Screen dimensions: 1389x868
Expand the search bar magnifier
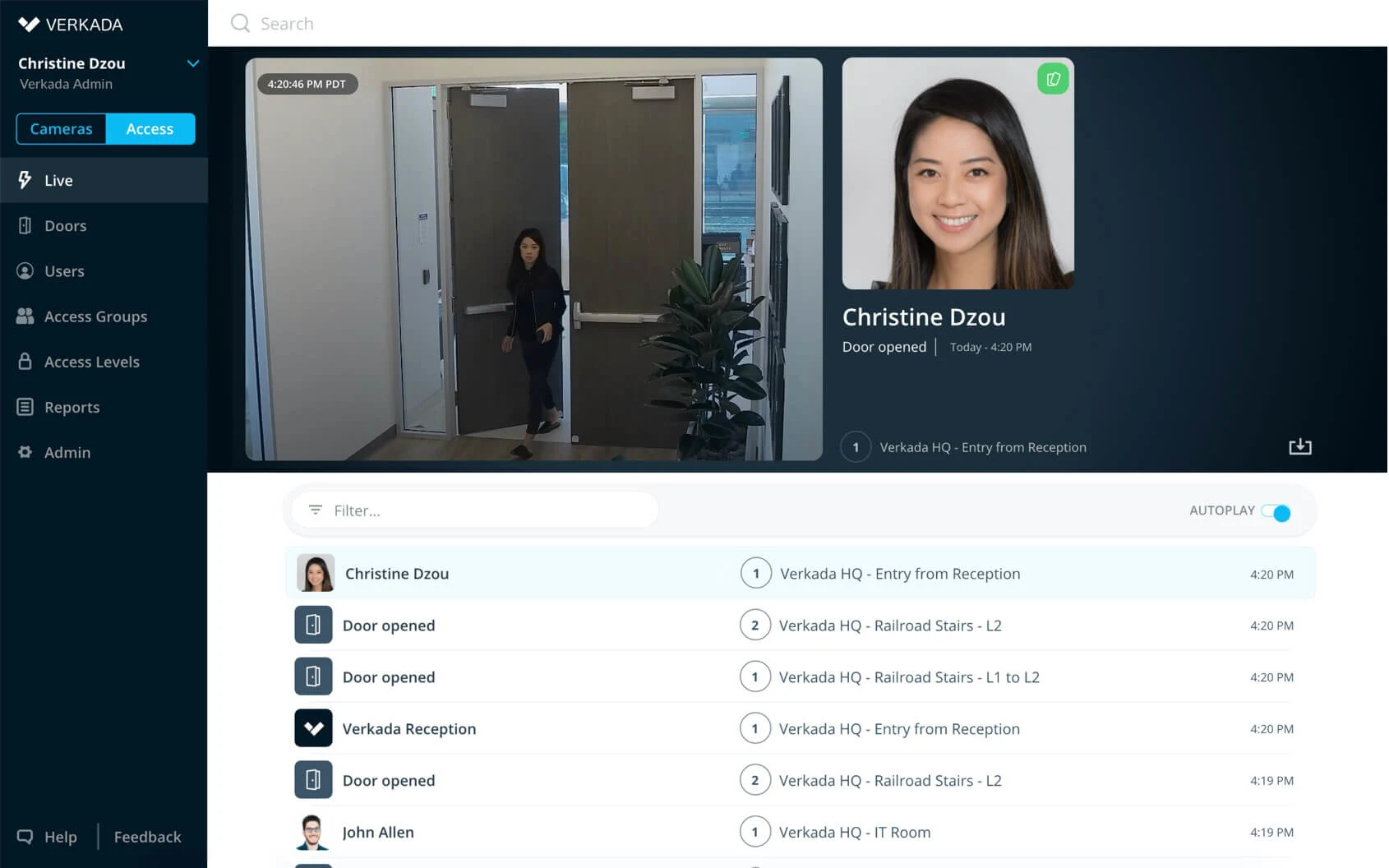pos(239,23)
